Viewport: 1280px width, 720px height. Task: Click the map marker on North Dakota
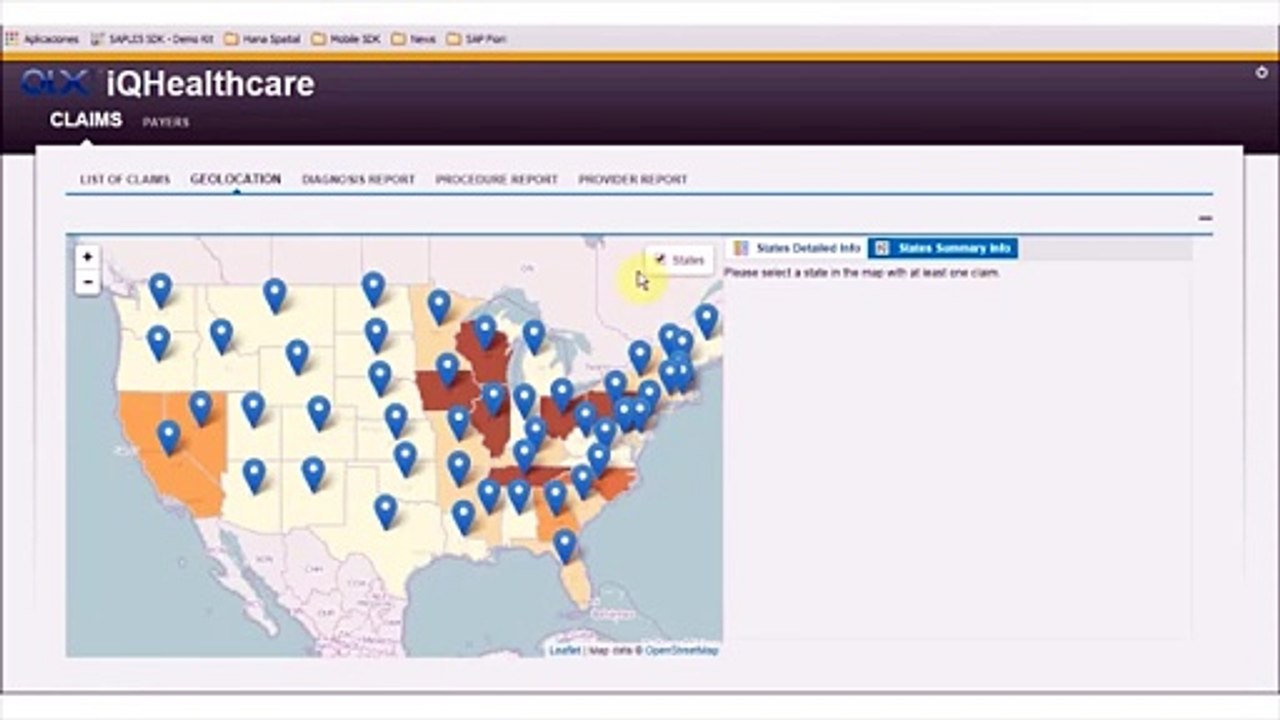(x=373, y=288)
